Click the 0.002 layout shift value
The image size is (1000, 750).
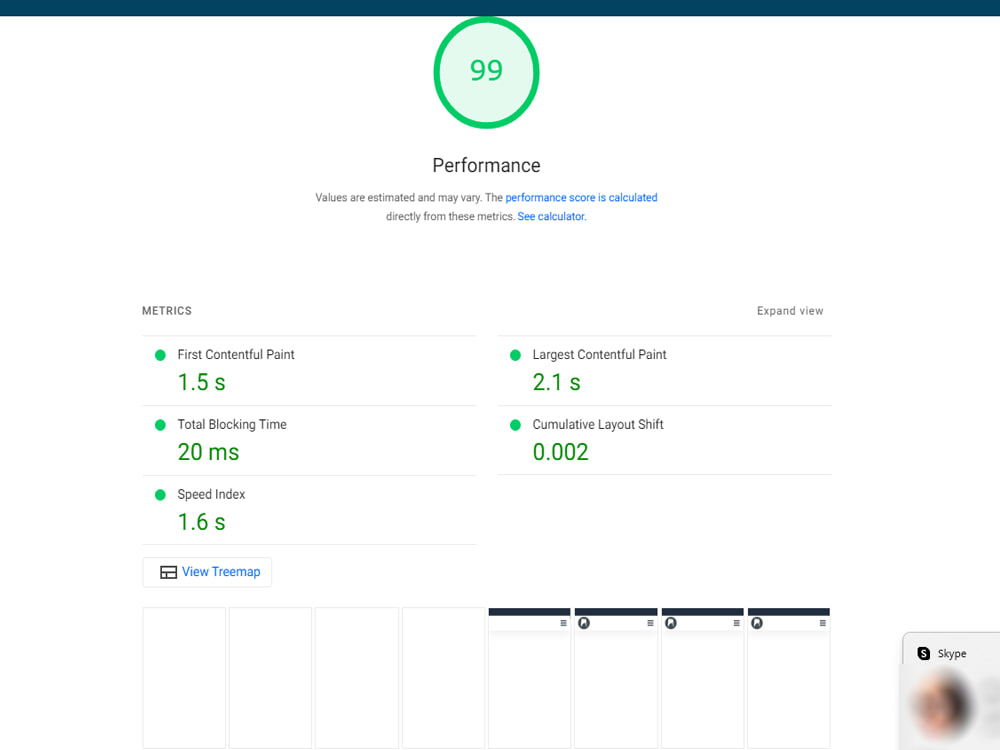561,452
